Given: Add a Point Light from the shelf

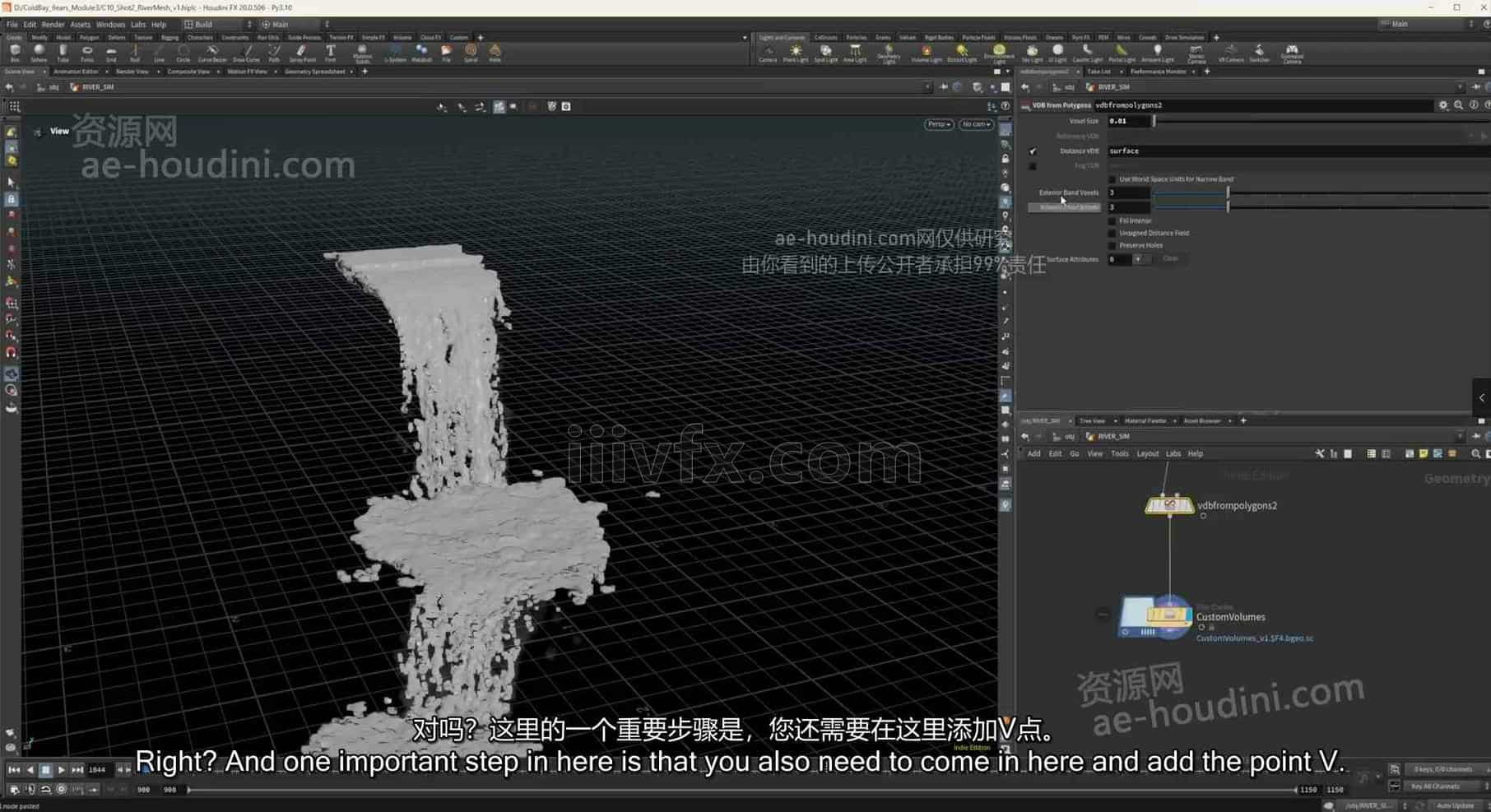Looking at the screenshot, I should click(796, 53).
